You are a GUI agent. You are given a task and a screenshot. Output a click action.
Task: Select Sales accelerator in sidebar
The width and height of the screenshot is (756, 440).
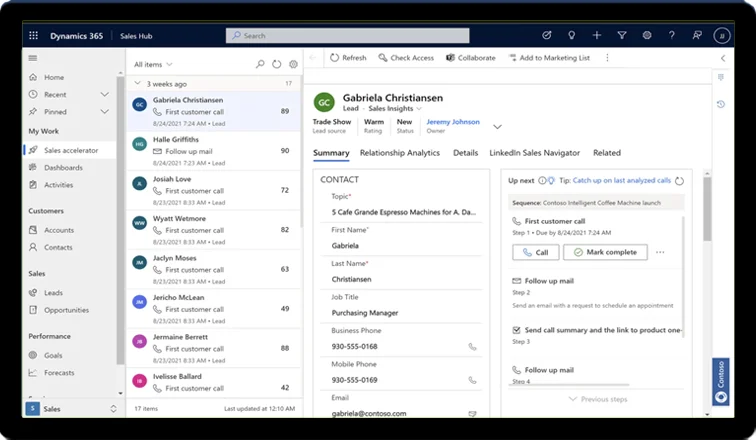(x=70, y=150)
